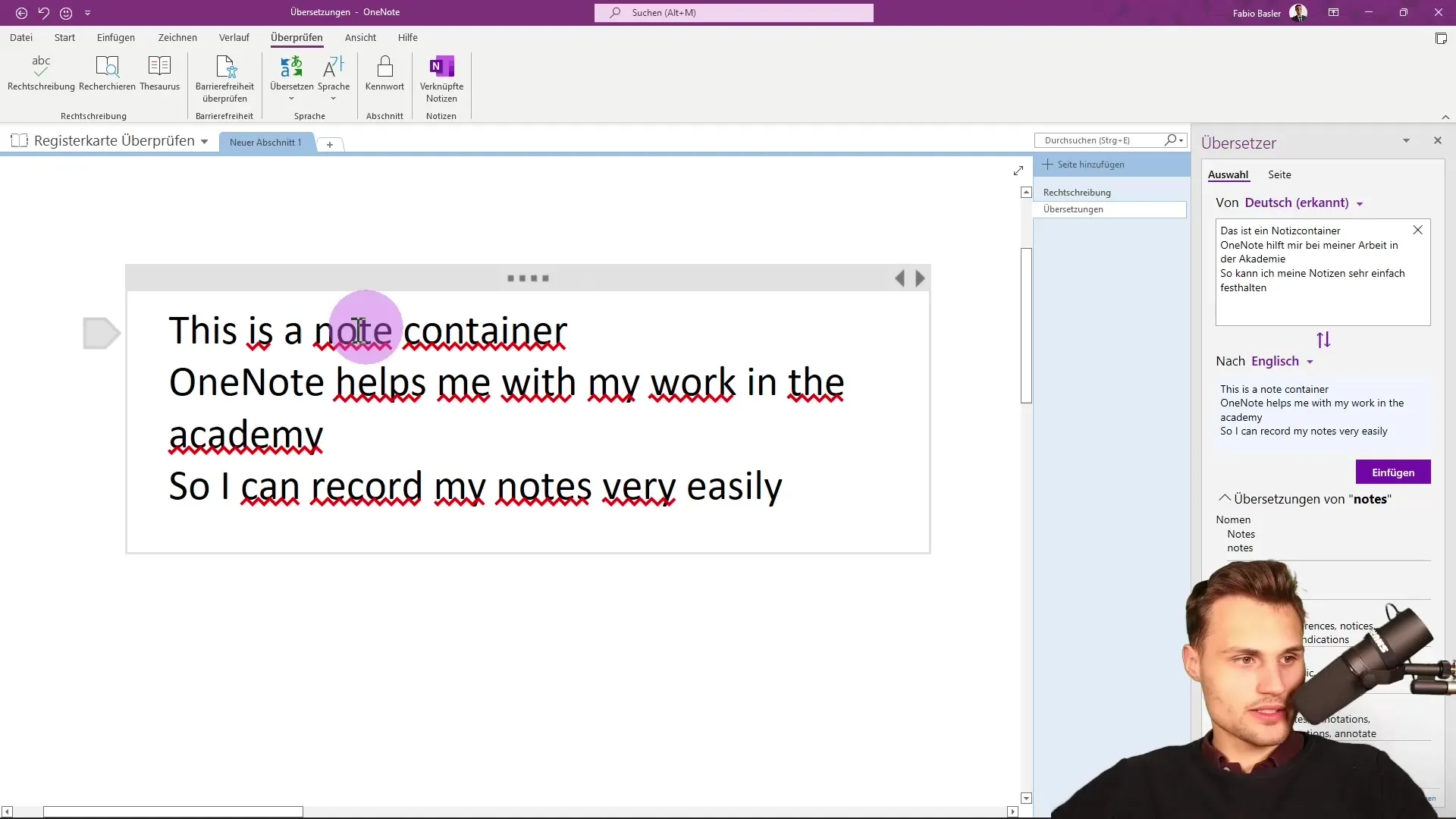Open the feedback smiley icon
This screenshot has height=819, width=1456.
(x=66, y=13)
